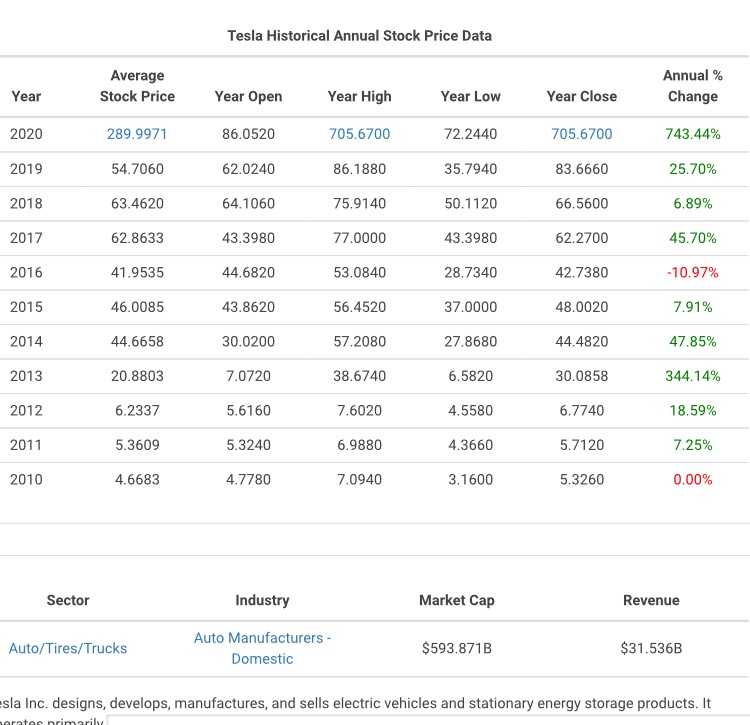
Task: Click the Industry column header
Action: (x=262, y=601)
